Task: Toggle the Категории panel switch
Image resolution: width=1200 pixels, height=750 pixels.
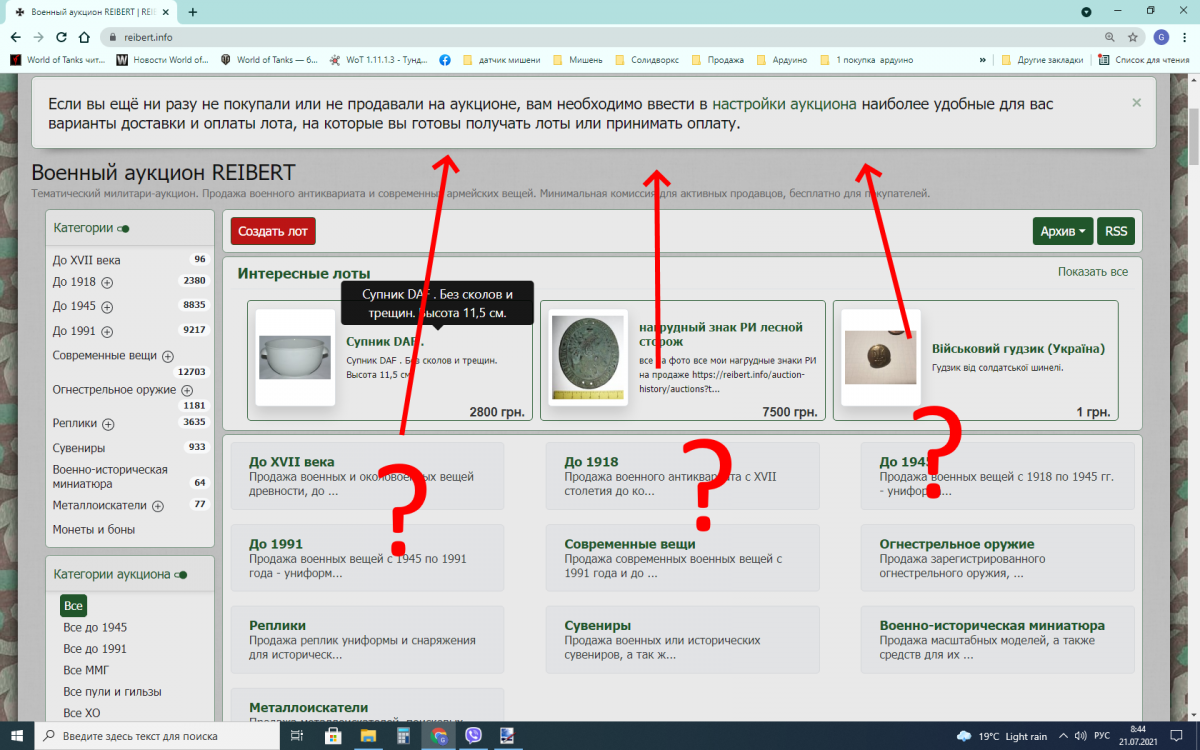Action: (x=124, y=229)
